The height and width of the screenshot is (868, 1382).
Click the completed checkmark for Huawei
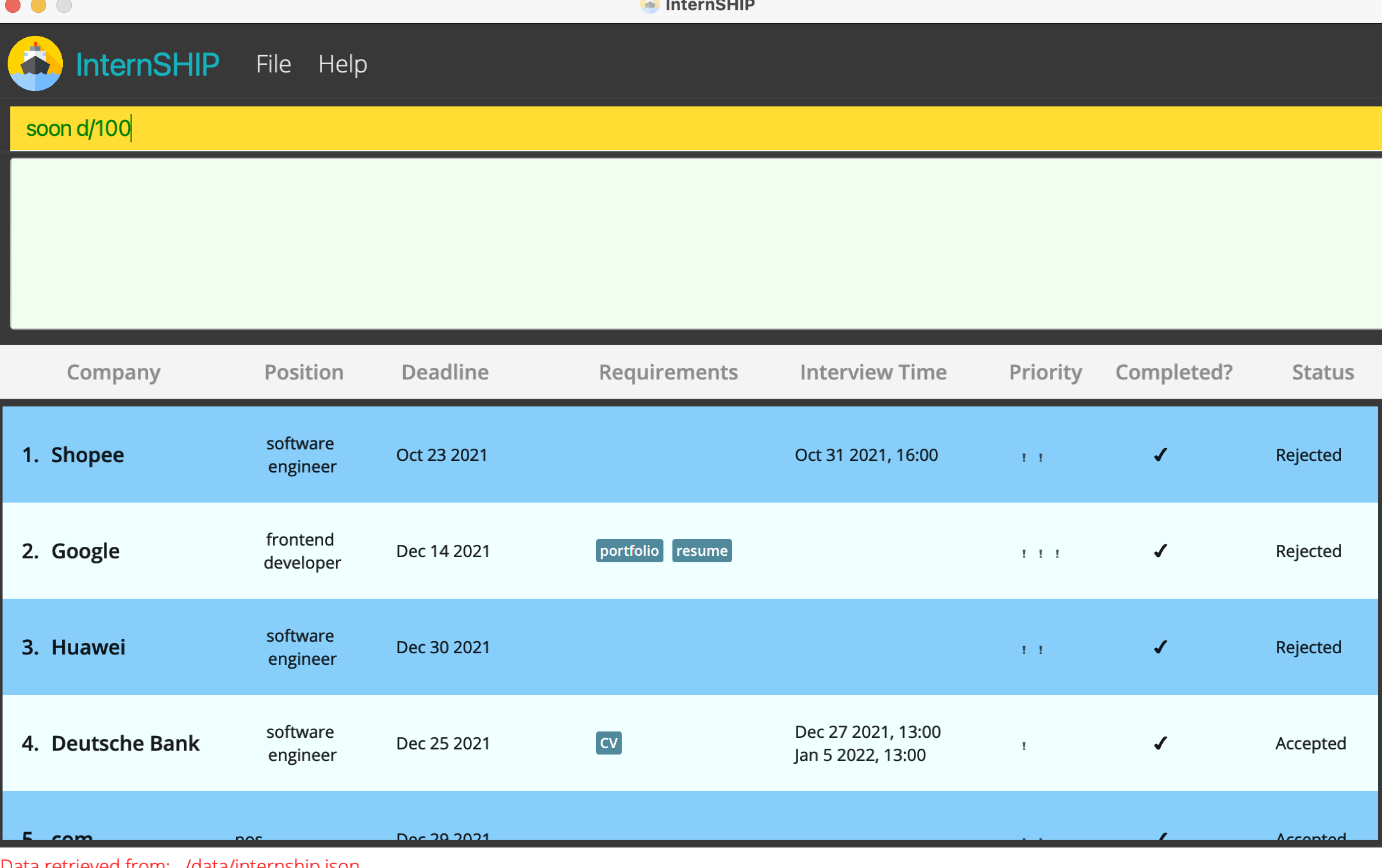point(1160,647)
